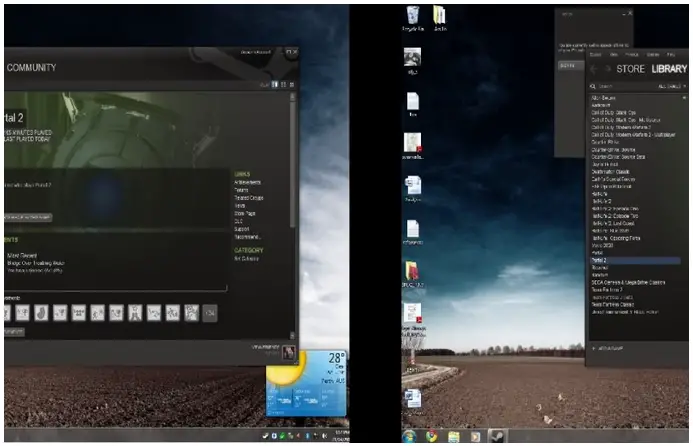Select Half-Life 2: Episode Two

[x=615, y=216]
